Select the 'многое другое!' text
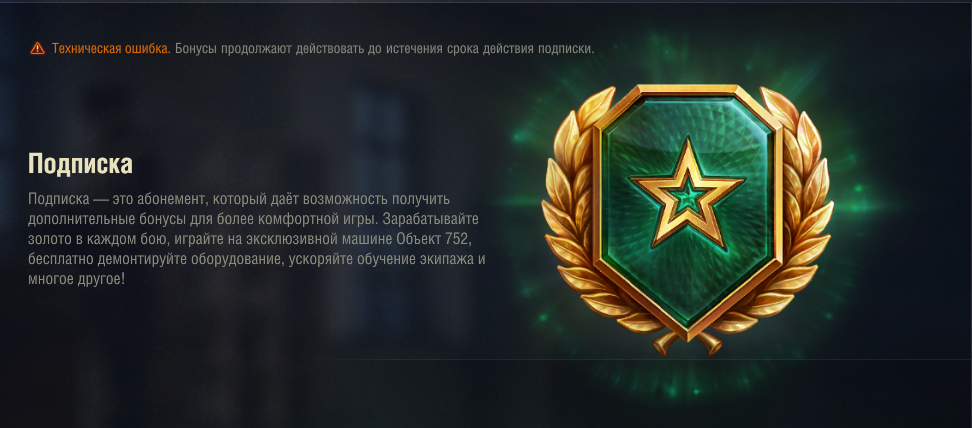 pos(76,279)
